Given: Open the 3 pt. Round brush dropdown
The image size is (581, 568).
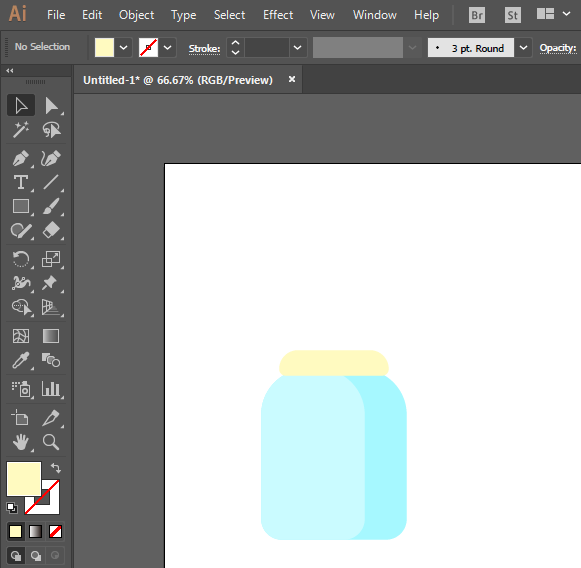Looking at the screenshot, I should (x=523, y=48).
